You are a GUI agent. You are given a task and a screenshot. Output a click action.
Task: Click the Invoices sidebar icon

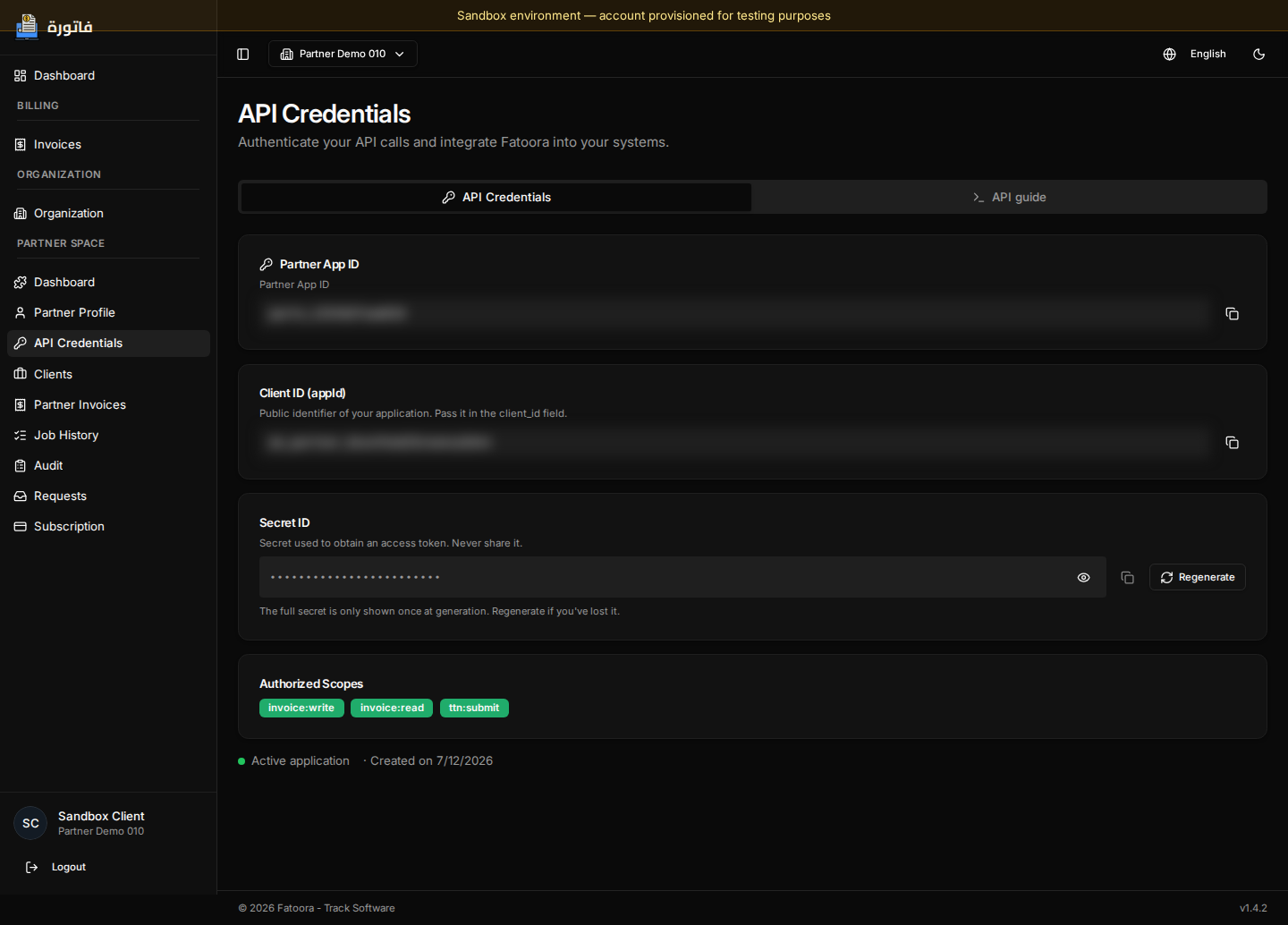(x=21, y=144)
